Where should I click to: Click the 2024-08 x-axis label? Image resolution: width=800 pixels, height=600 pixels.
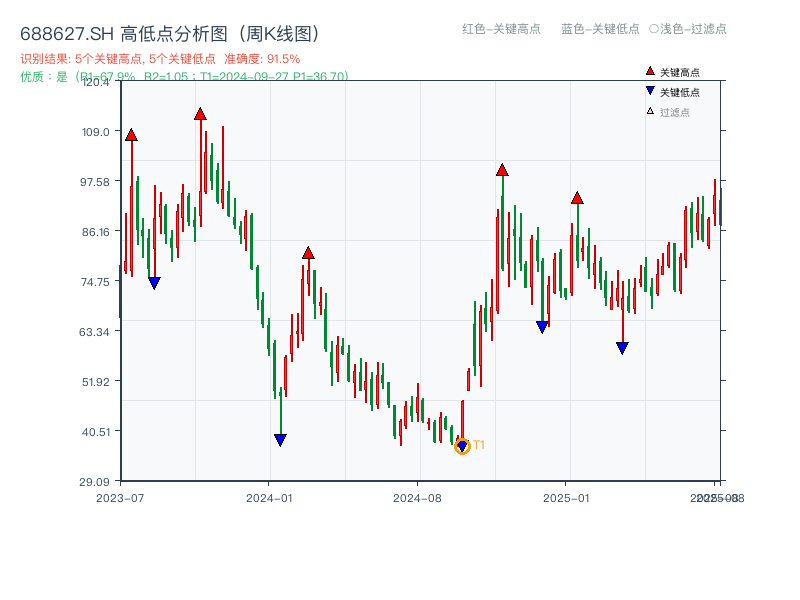416,495
